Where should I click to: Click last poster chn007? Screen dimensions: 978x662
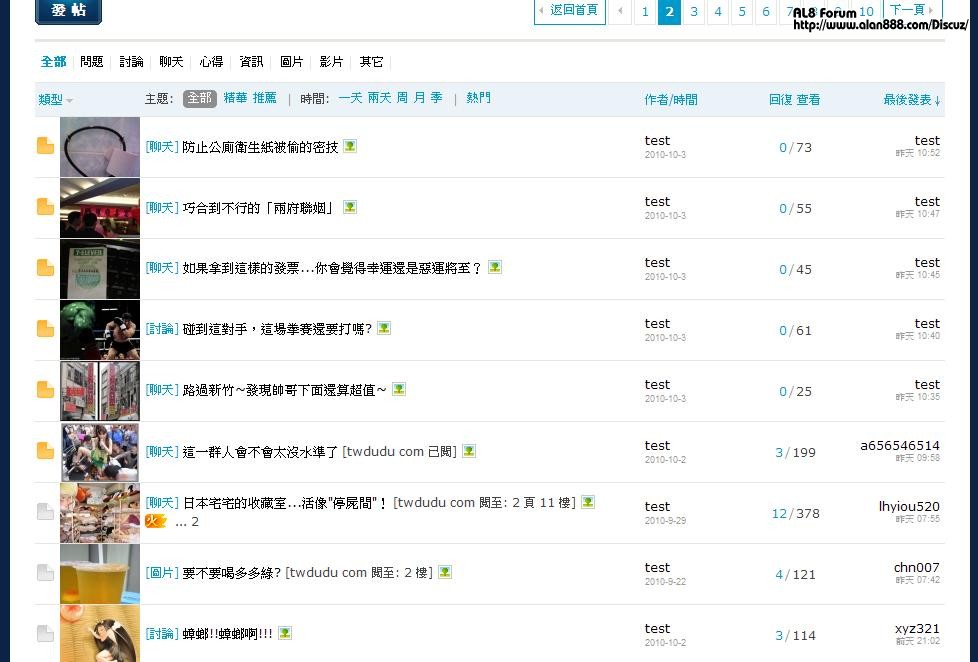[916, 568]
